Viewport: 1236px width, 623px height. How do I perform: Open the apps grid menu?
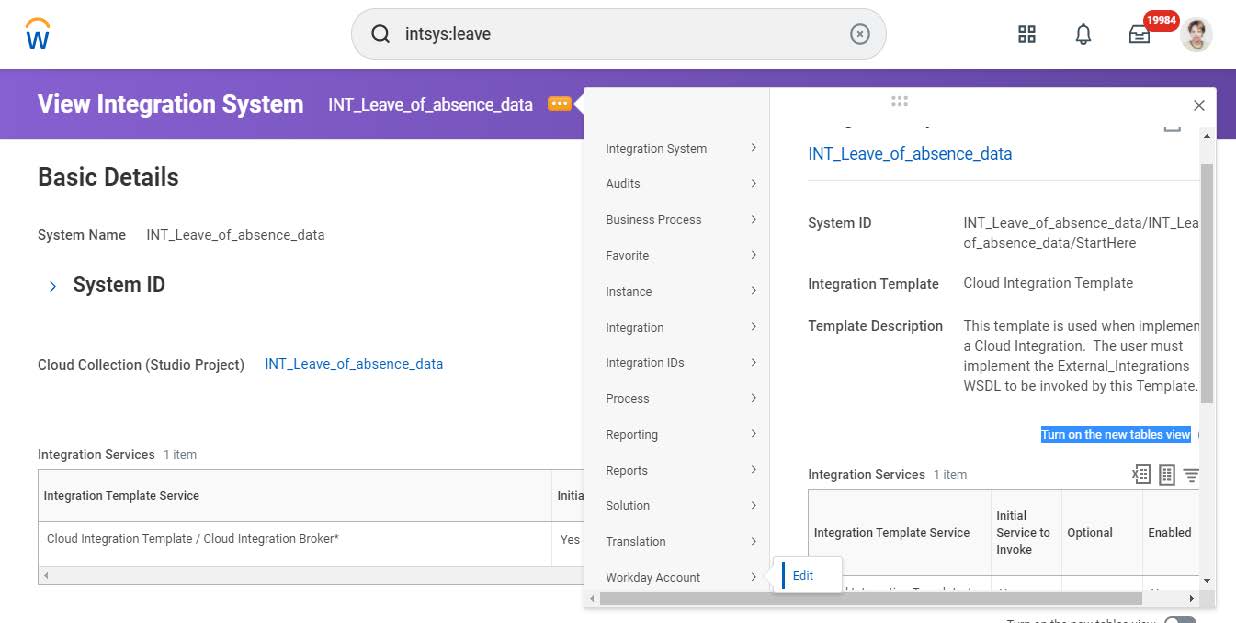coord(1027,34)
